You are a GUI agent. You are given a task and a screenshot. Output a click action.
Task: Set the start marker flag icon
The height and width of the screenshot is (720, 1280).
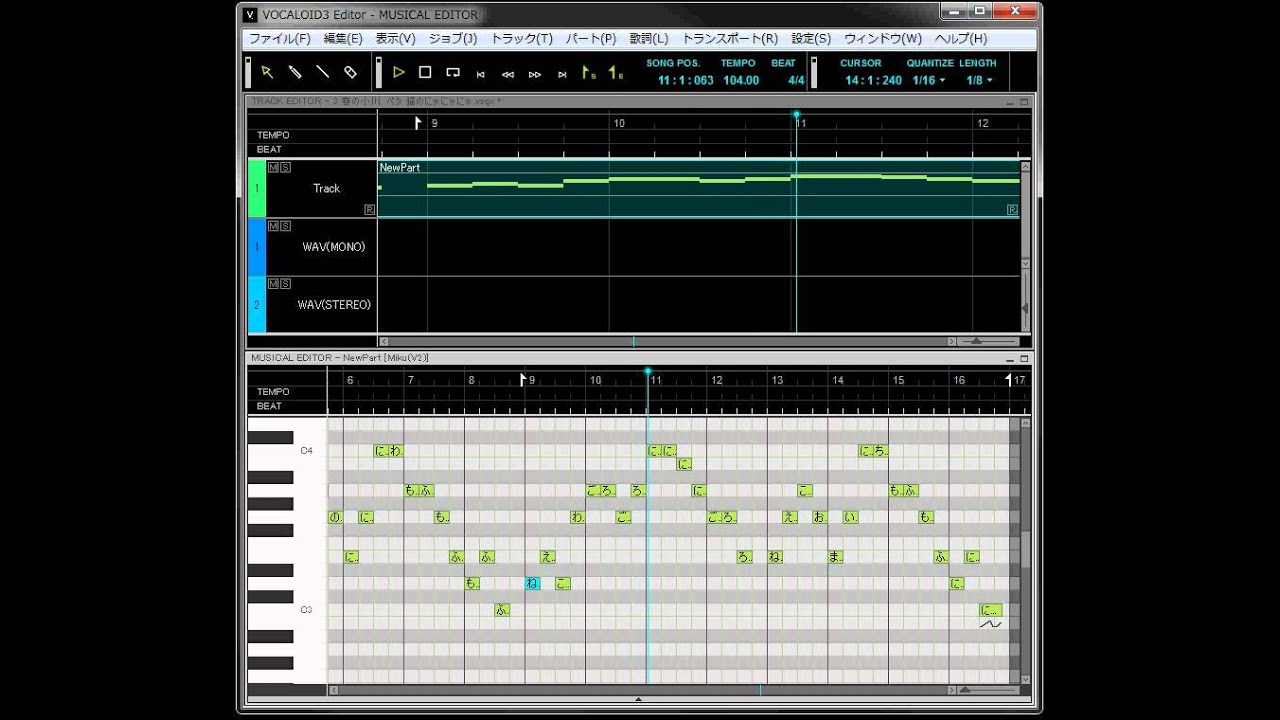589,72
